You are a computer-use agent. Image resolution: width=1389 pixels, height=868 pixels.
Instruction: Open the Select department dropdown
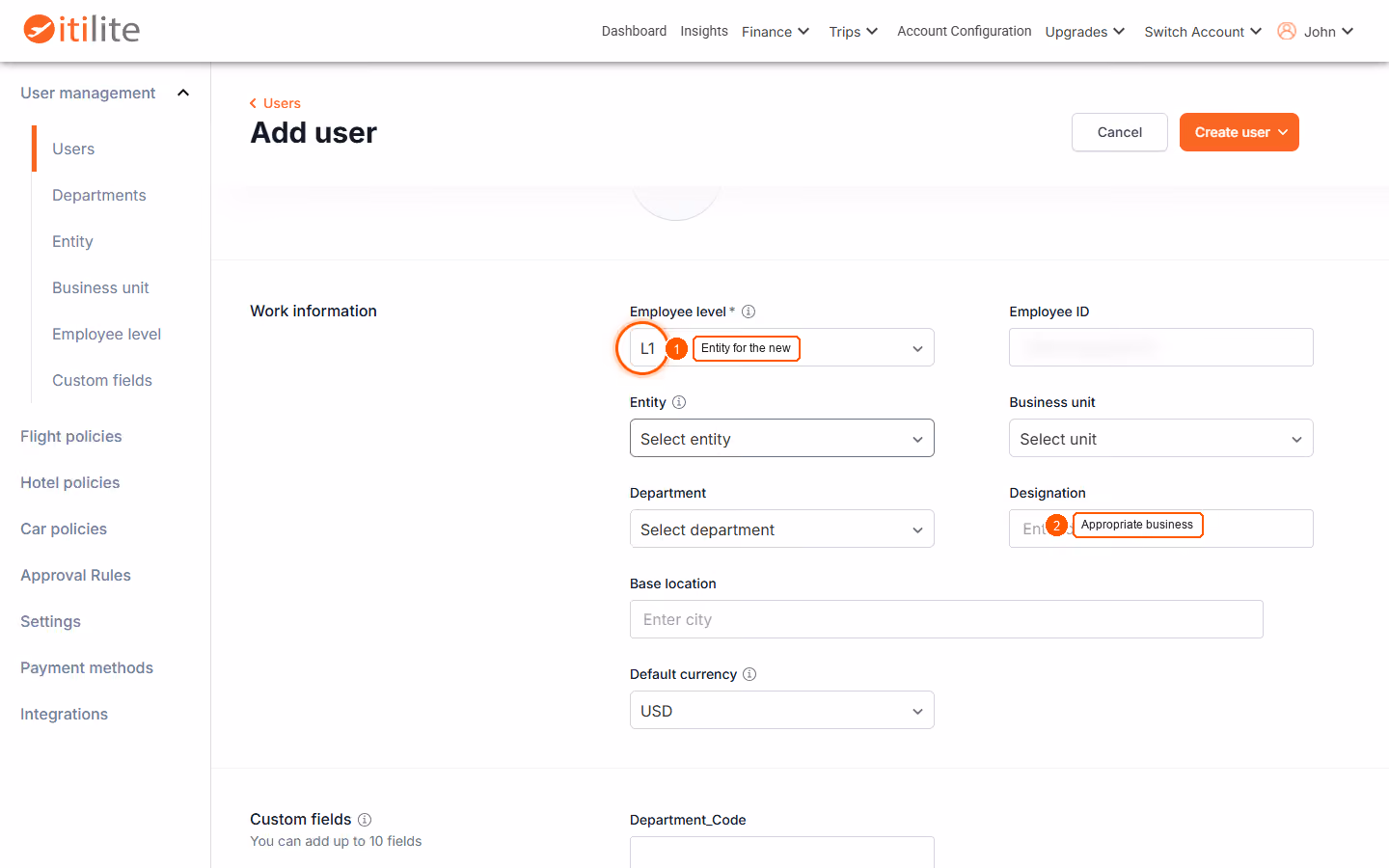pyautogui.click(x=782, y=529)
